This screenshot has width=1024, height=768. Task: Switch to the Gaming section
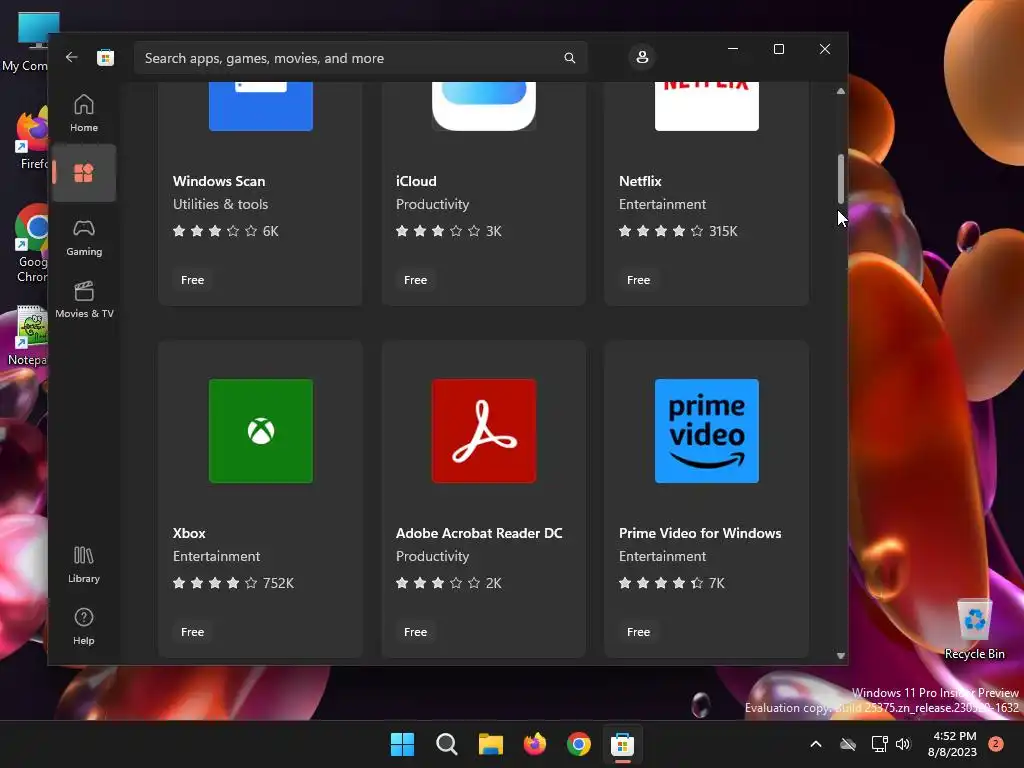[x=84, y=238]
